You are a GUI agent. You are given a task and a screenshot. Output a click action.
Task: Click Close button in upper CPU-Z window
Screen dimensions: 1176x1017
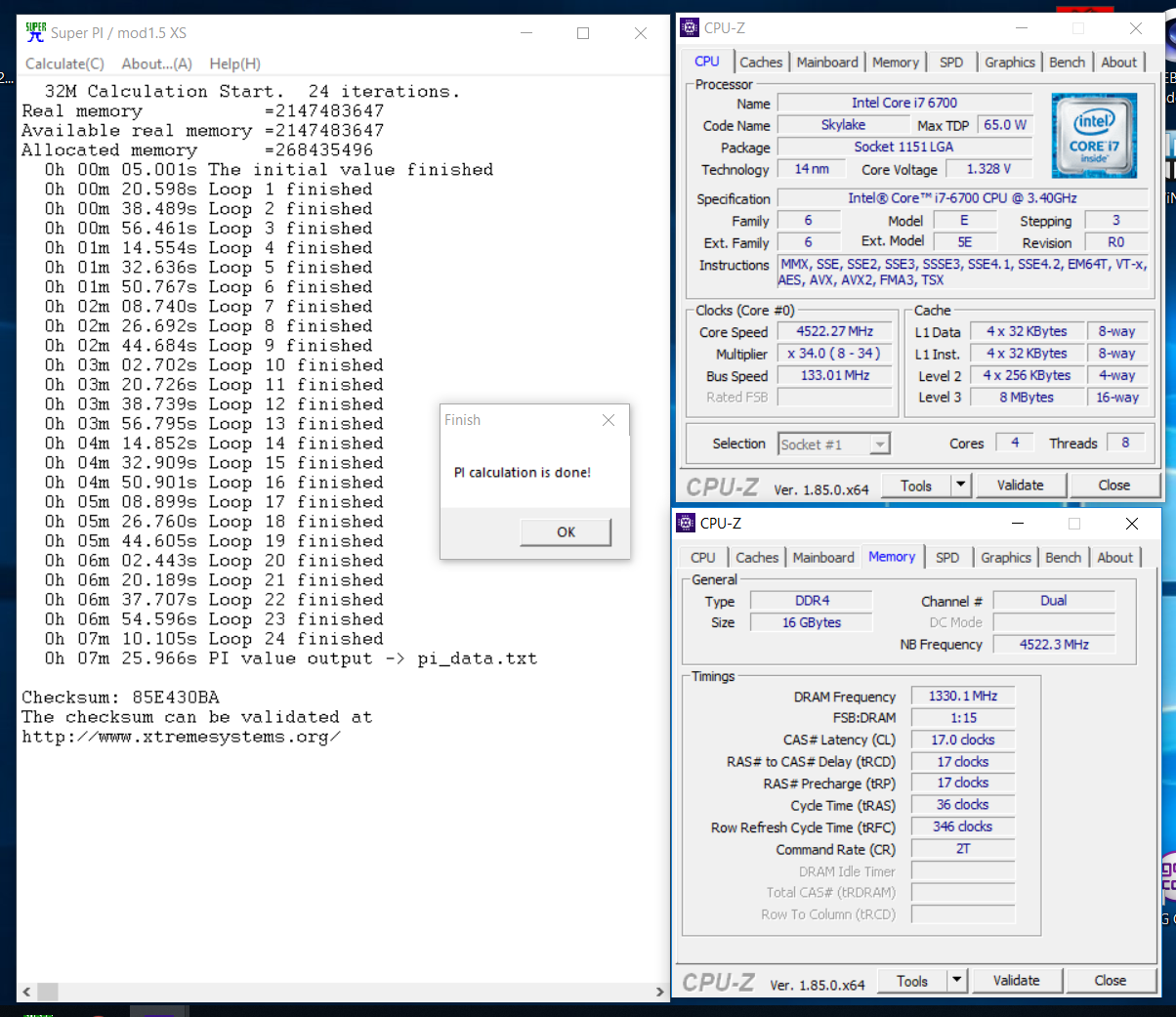point(1114,486)
